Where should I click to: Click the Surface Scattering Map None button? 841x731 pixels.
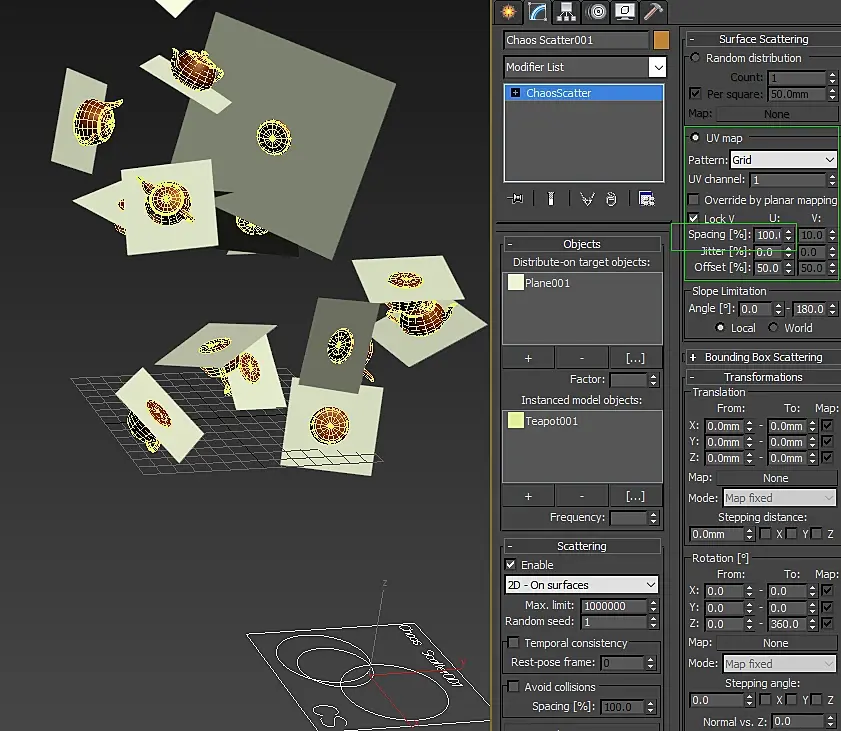click(x=776, y=114)
